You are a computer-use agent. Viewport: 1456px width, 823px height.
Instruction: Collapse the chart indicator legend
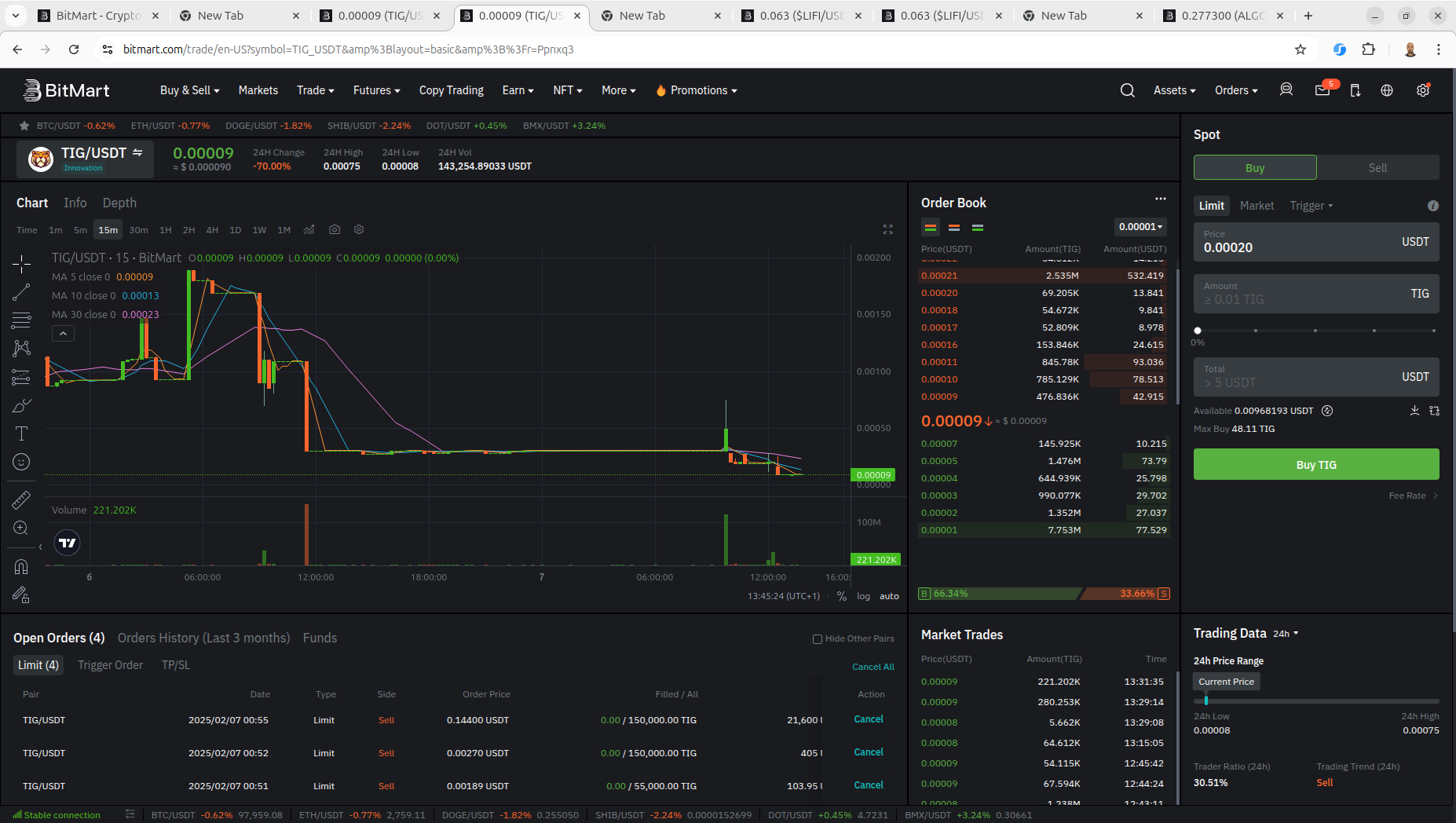64,334
